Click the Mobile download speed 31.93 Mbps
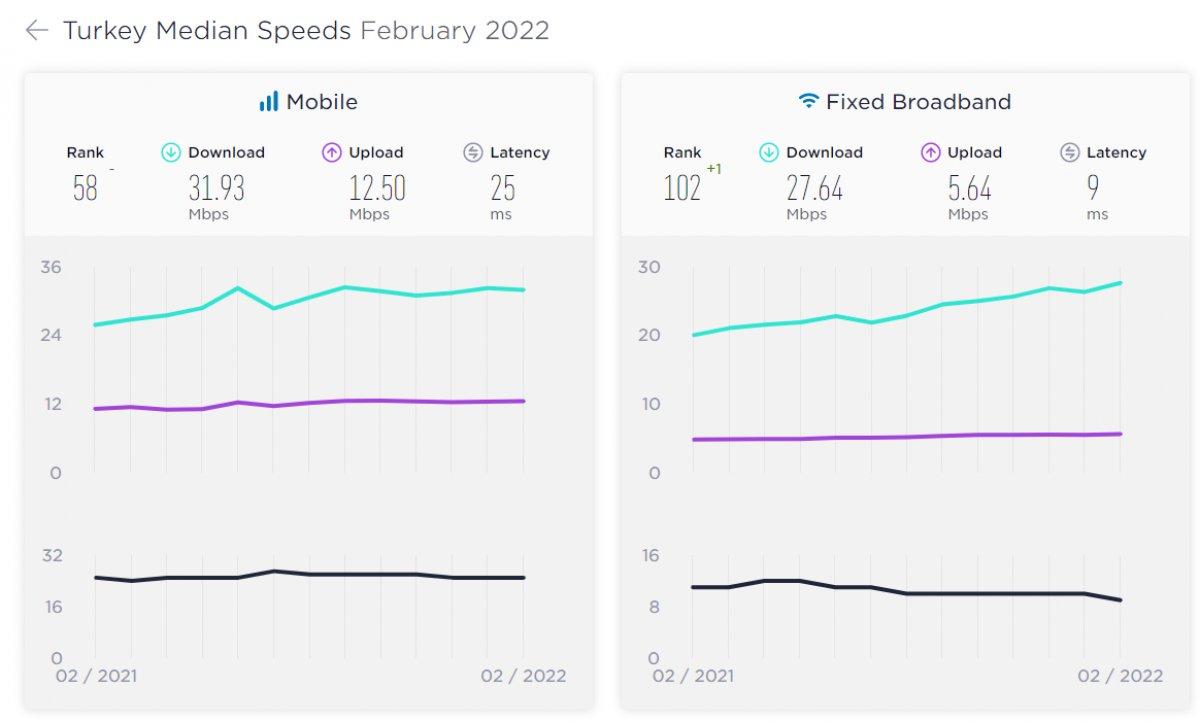1200x723 pixels. point(216,188)
